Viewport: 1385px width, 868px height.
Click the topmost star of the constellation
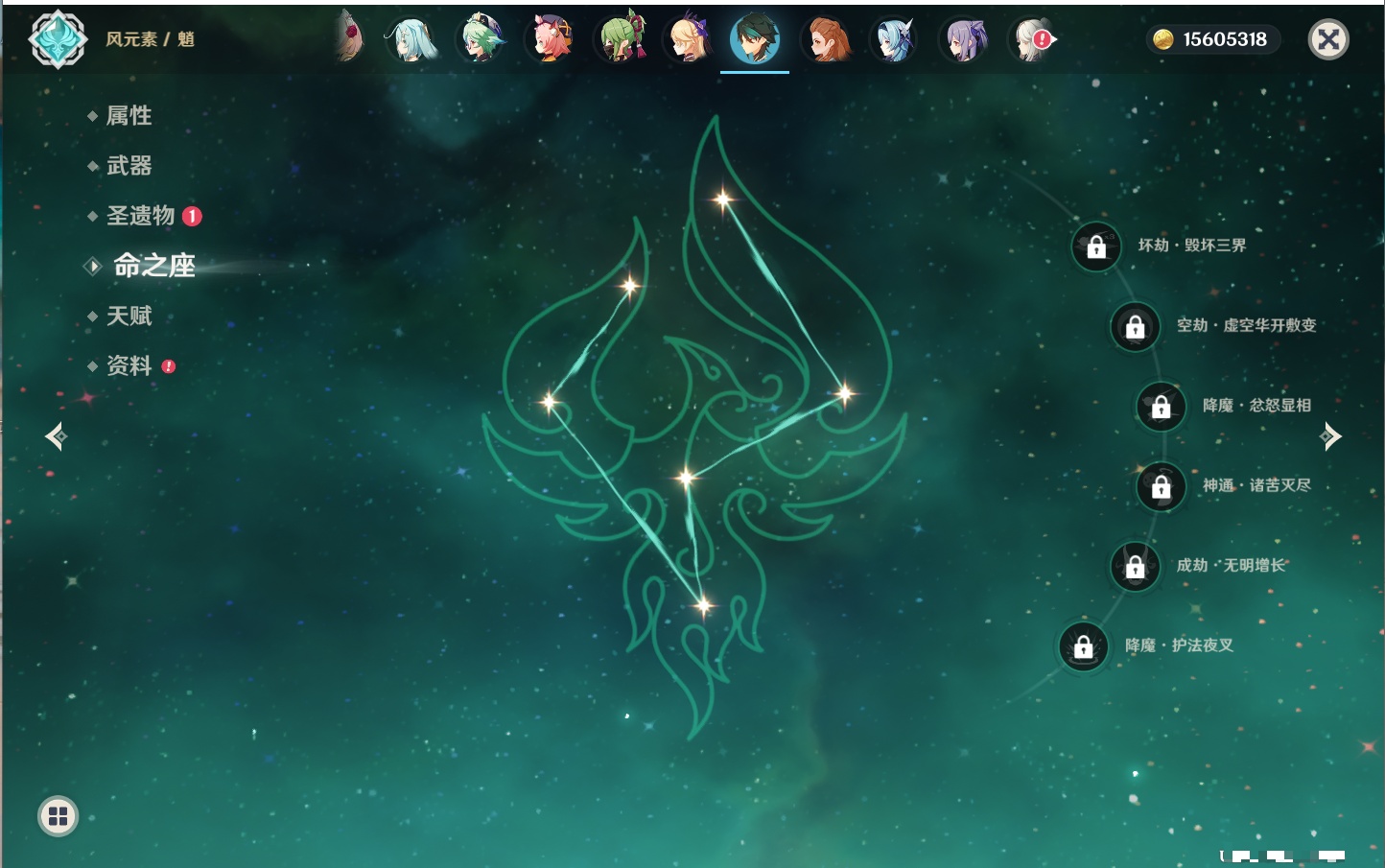tap(723, 199)
